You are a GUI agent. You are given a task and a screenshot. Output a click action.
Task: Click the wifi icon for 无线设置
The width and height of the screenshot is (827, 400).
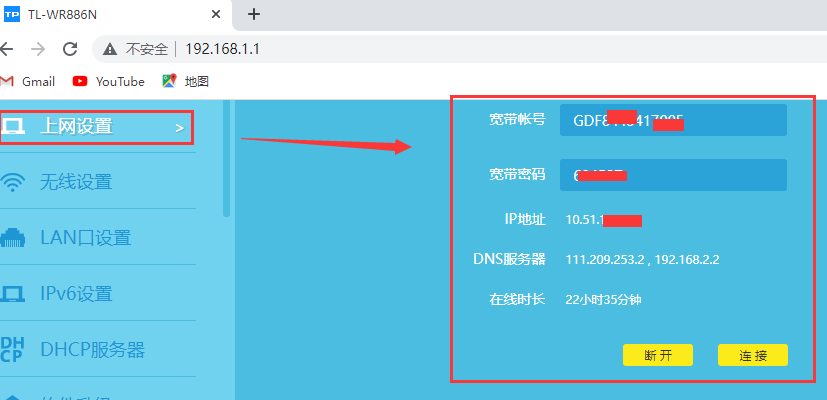tap(12, 183)
